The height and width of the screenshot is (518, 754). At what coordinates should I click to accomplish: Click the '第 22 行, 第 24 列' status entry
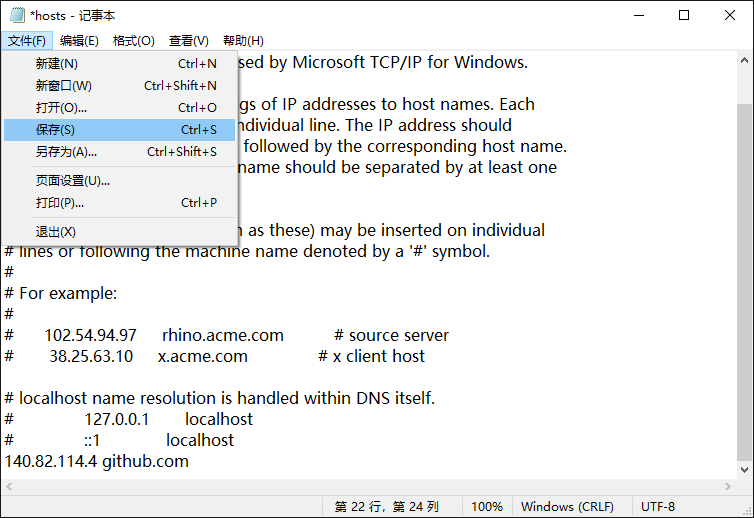[387, 507]
